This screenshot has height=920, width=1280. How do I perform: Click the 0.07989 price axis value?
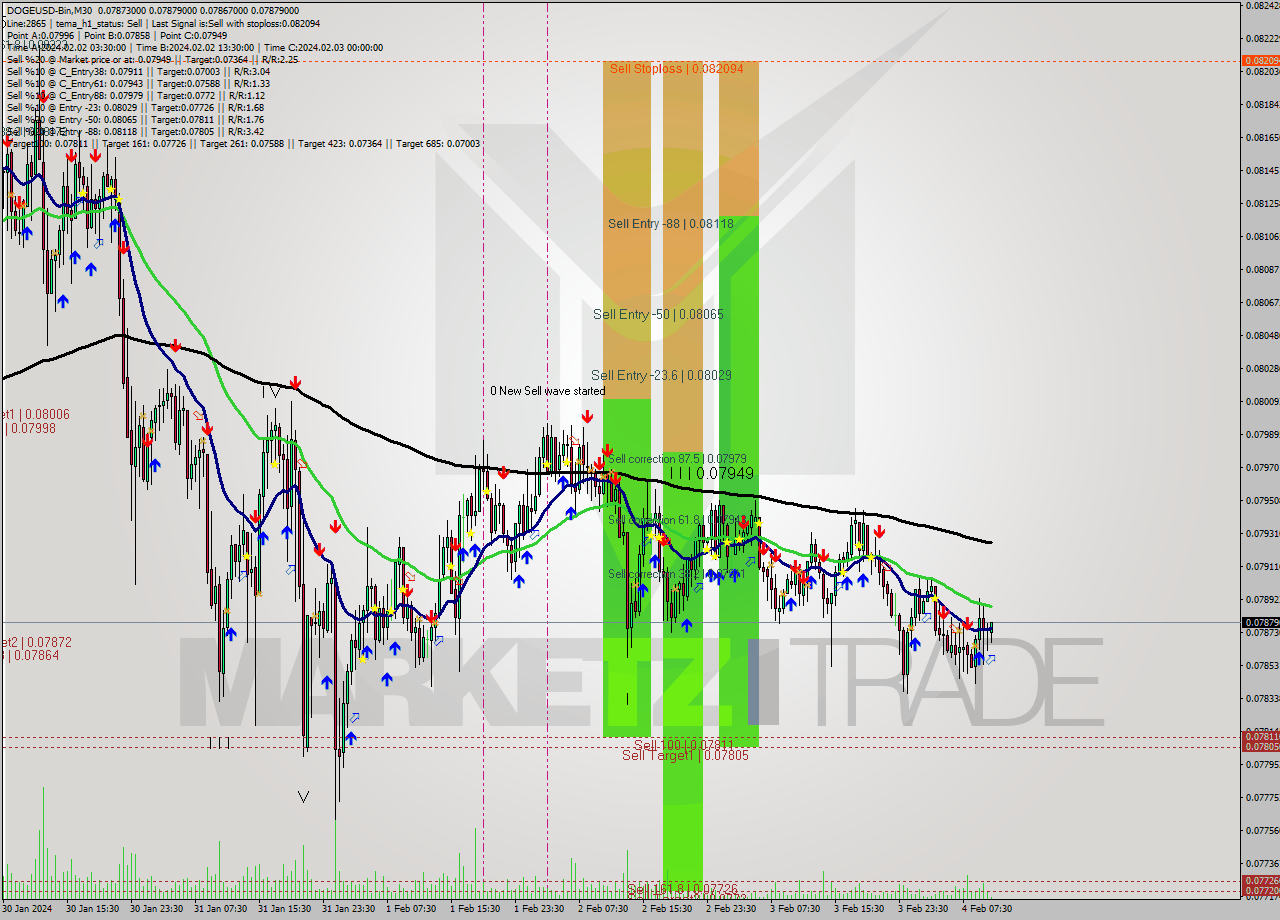coord(1262,434)
